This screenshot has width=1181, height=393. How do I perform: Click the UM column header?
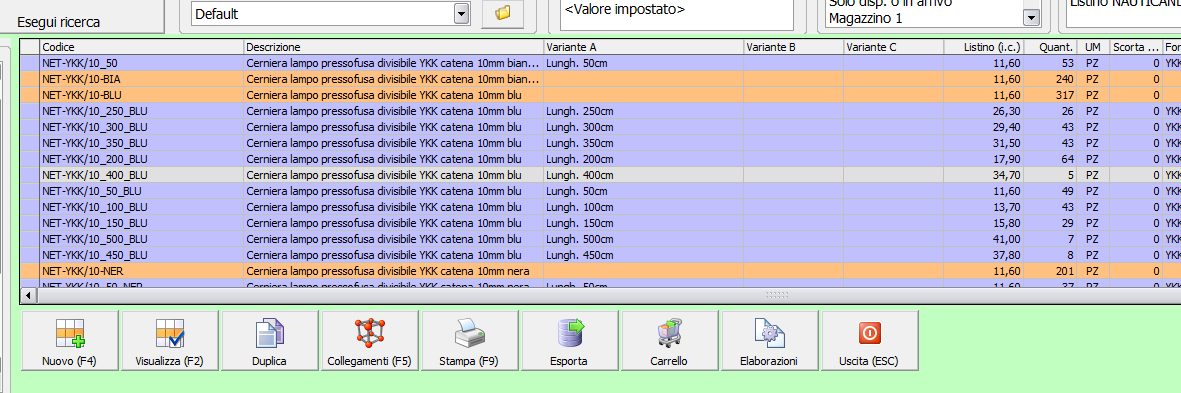coord(1092,47)
